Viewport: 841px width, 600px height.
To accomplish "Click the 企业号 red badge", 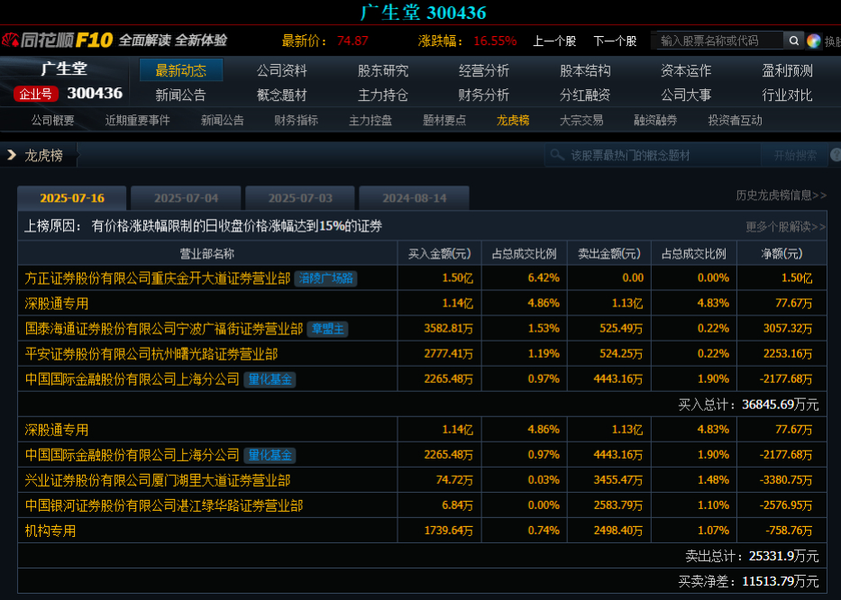I will (36, 94).
